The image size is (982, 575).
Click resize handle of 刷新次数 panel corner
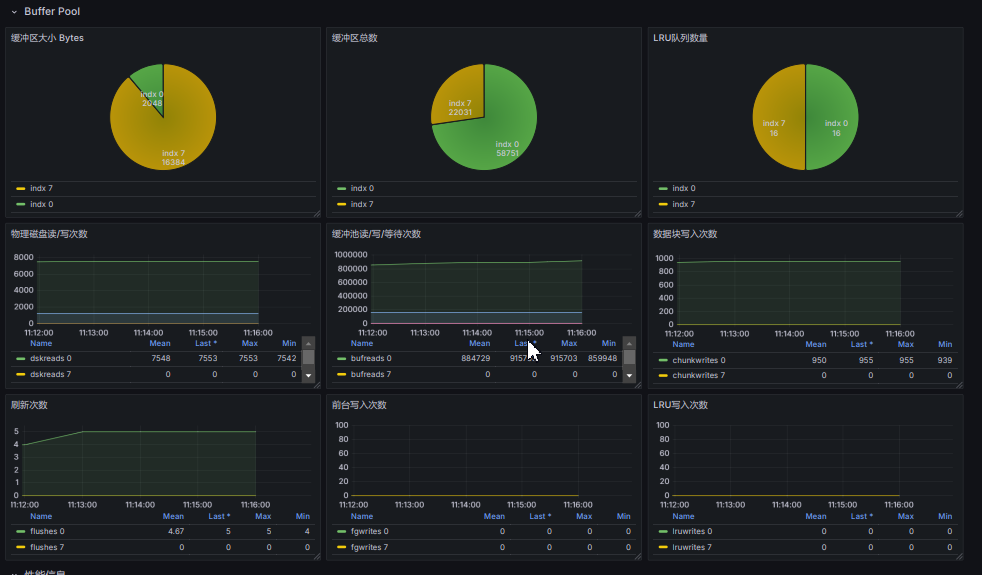click(316, 556)
